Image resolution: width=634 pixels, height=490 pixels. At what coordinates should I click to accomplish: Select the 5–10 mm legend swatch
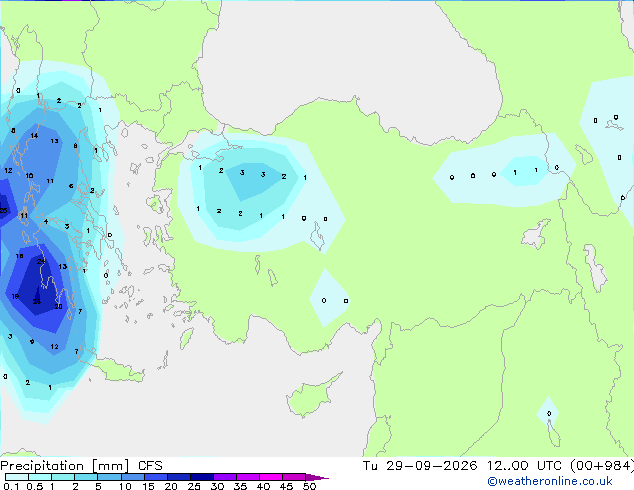pos(109,477)
